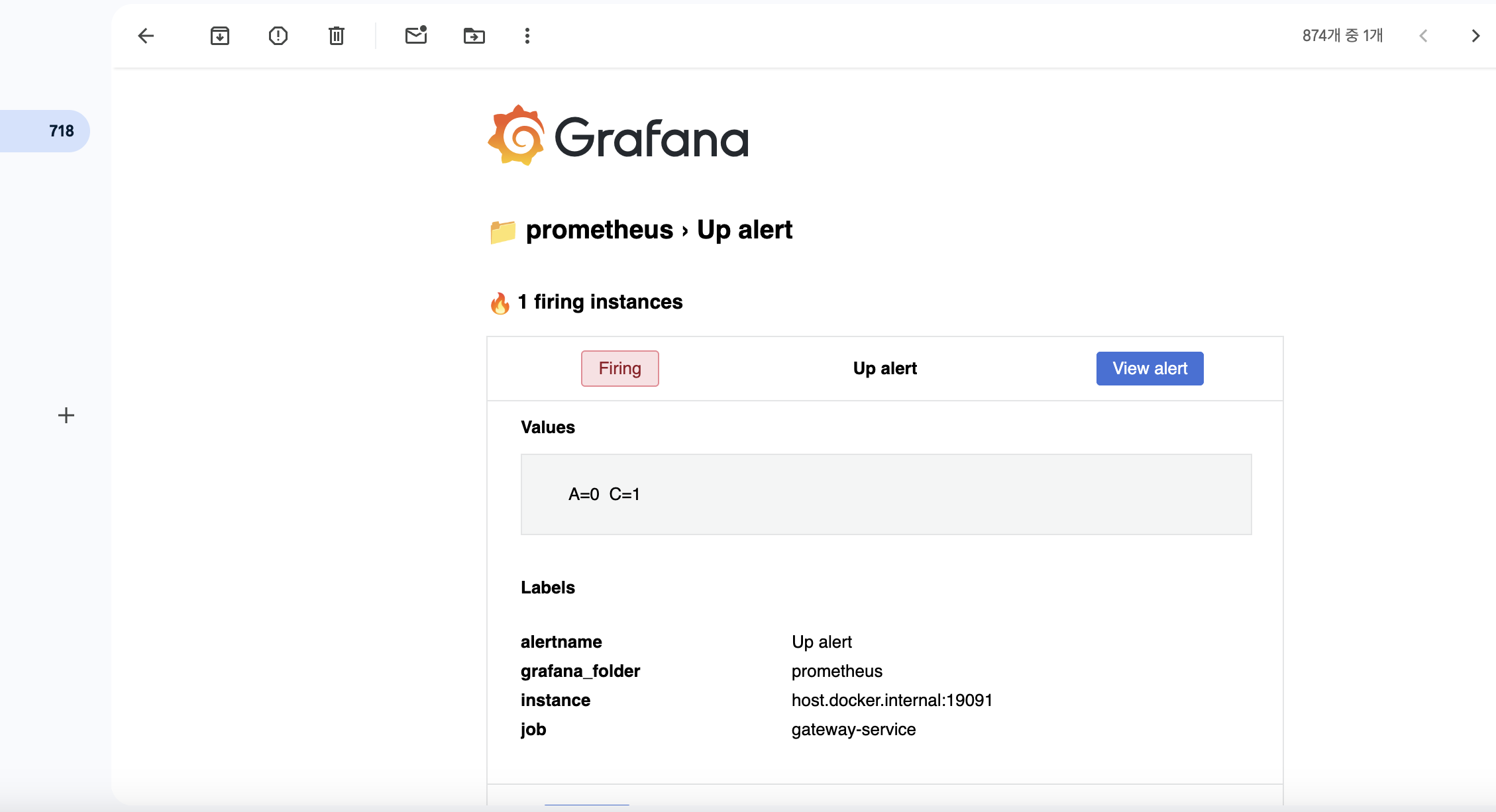Go back to inbox with arrow
This screenshot has height=812, width=1496.
(x=146, y=36)
